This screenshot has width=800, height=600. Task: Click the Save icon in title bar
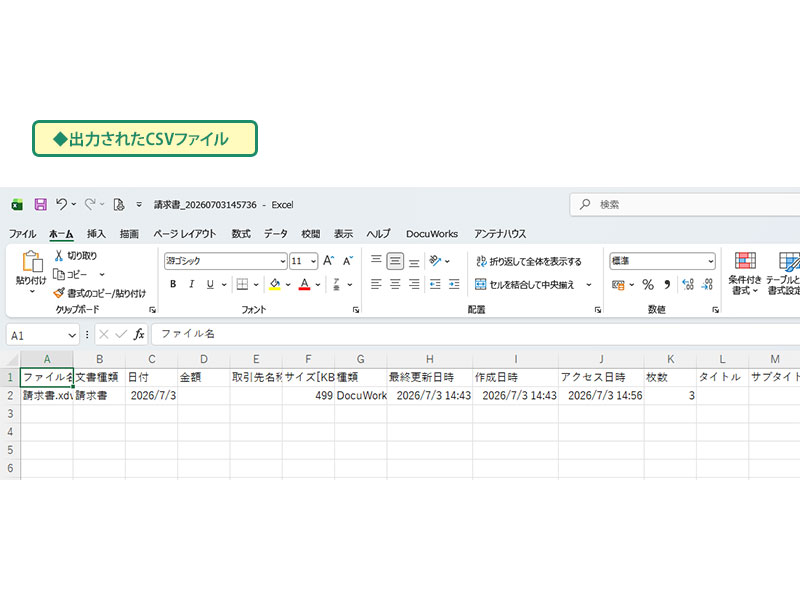click(x=40, y=205)
